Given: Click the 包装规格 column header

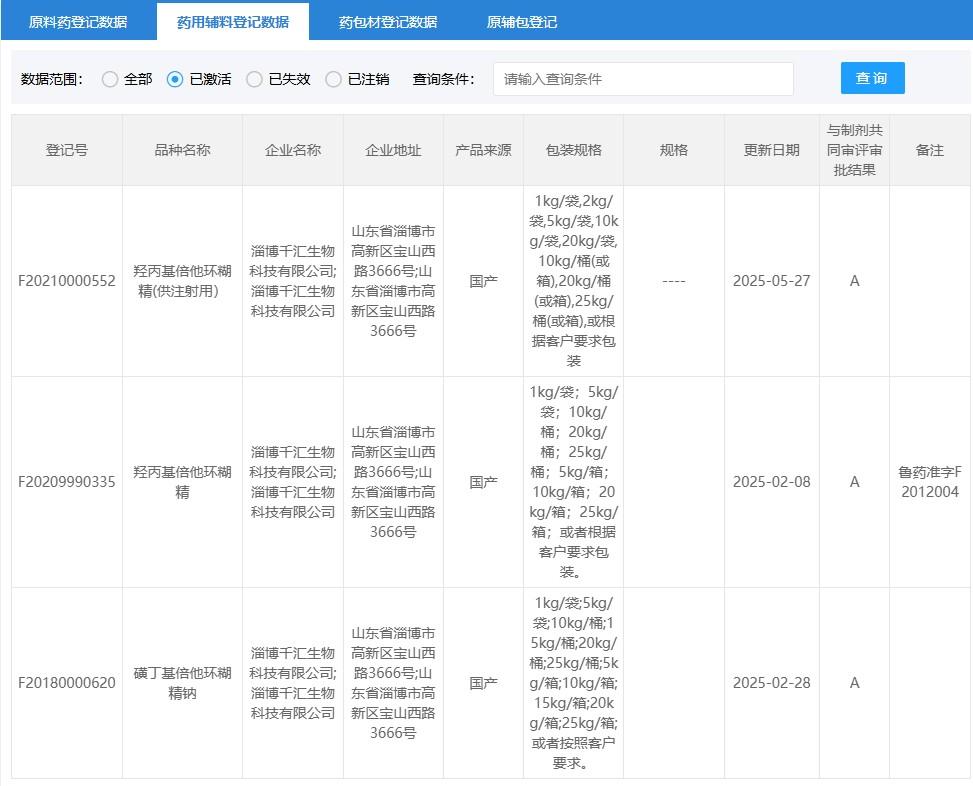Looking at the screenshot, I should [573, 150].
